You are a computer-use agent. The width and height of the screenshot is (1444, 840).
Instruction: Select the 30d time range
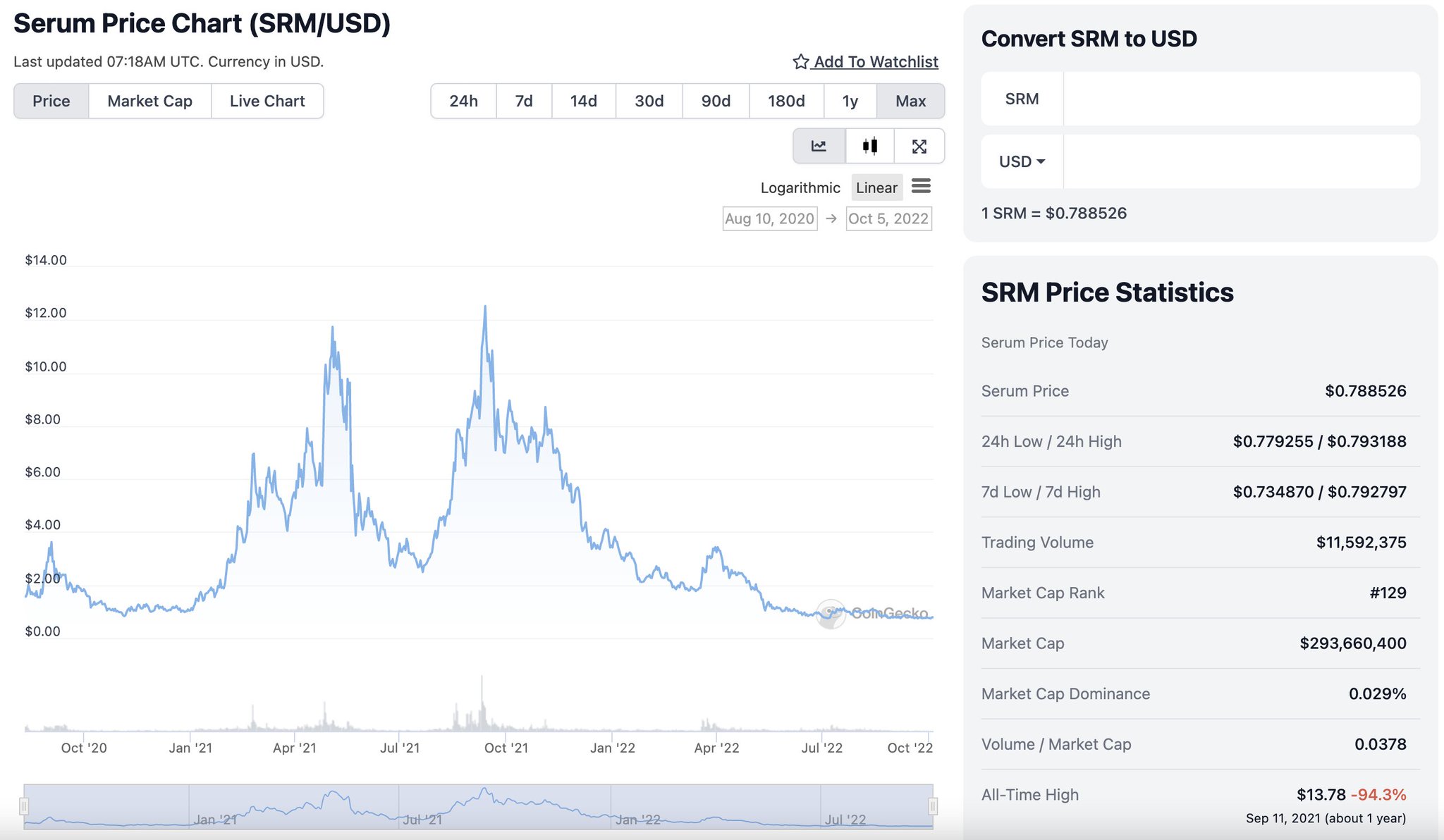[649, 101]
